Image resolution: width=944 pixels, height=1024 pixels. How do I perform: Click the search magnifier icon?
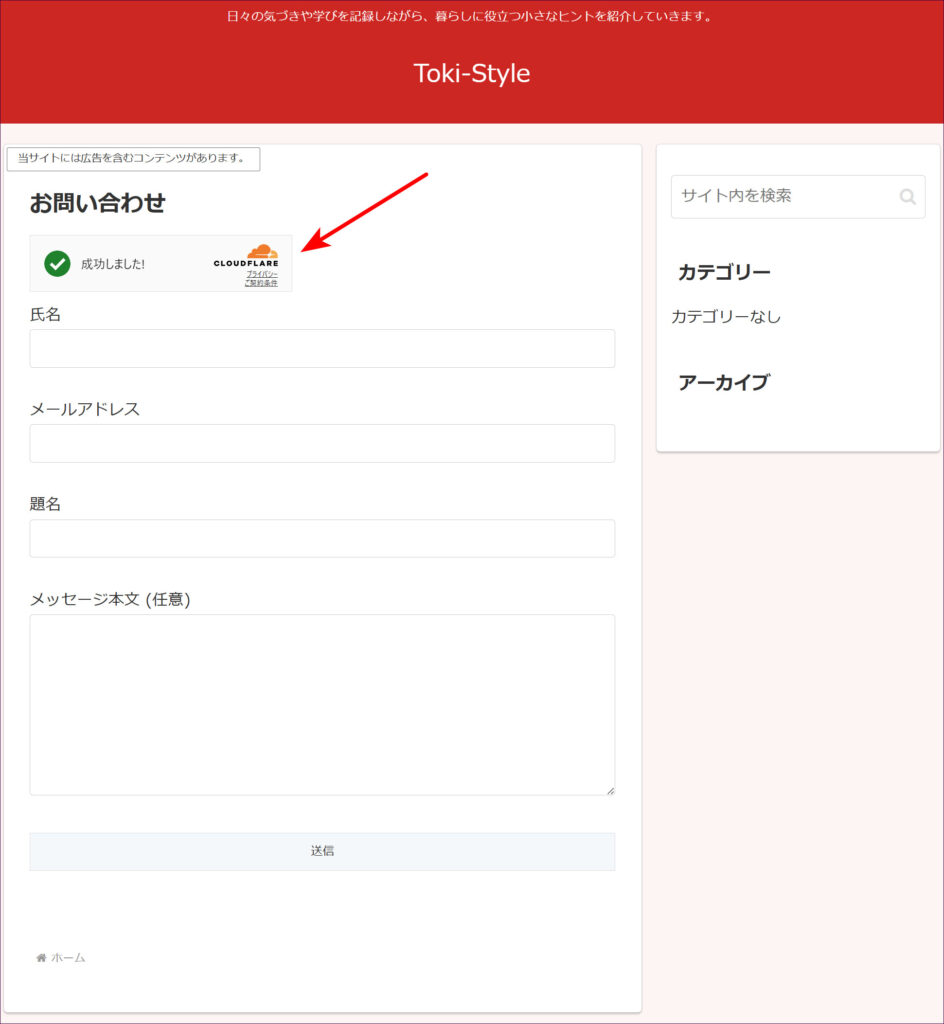[907, 197]
